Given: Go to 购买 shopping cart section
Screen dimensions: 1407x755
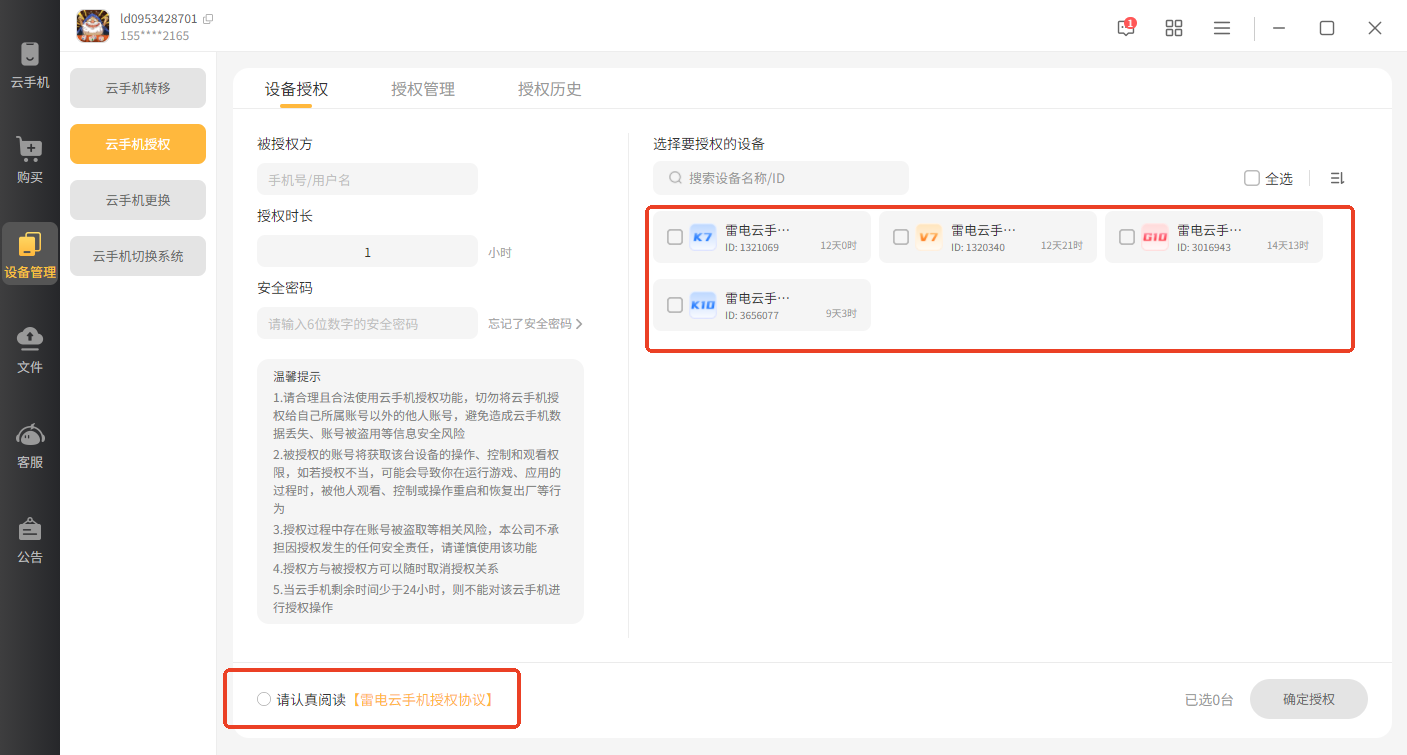Looking at the screenshot, I should pos(30,160).
